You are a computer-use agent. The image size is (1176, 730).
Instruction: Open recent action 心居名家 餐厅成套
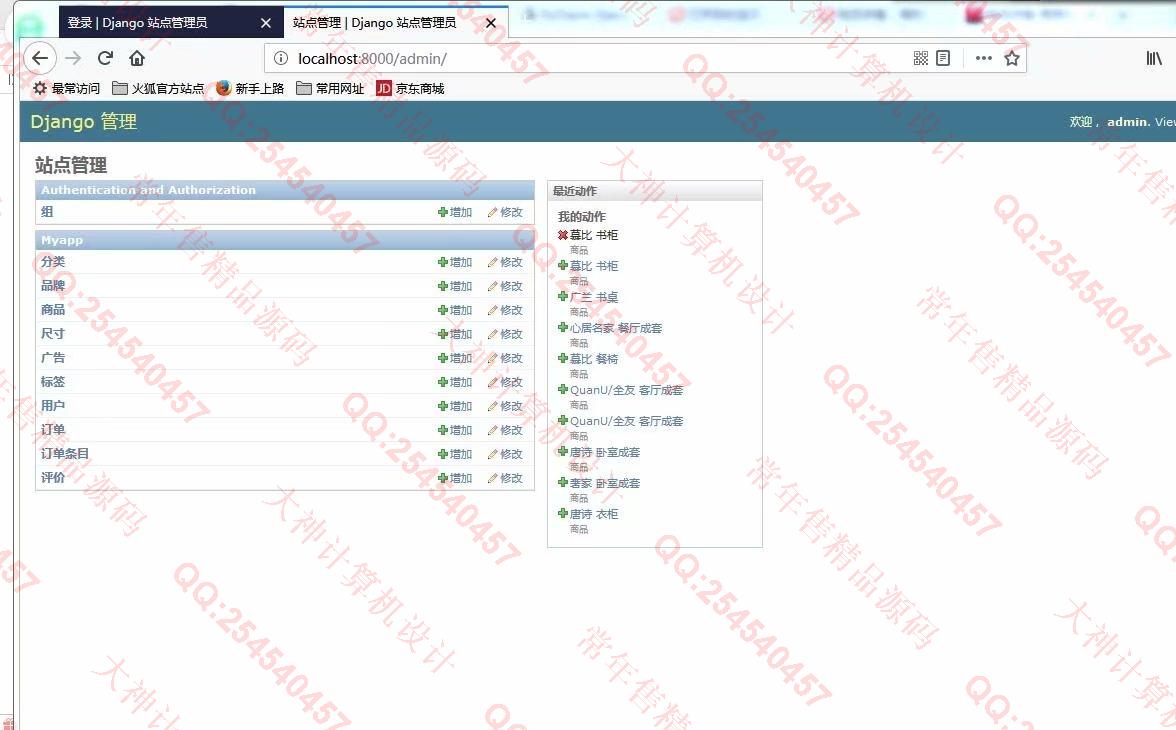[x=616, y=328]
